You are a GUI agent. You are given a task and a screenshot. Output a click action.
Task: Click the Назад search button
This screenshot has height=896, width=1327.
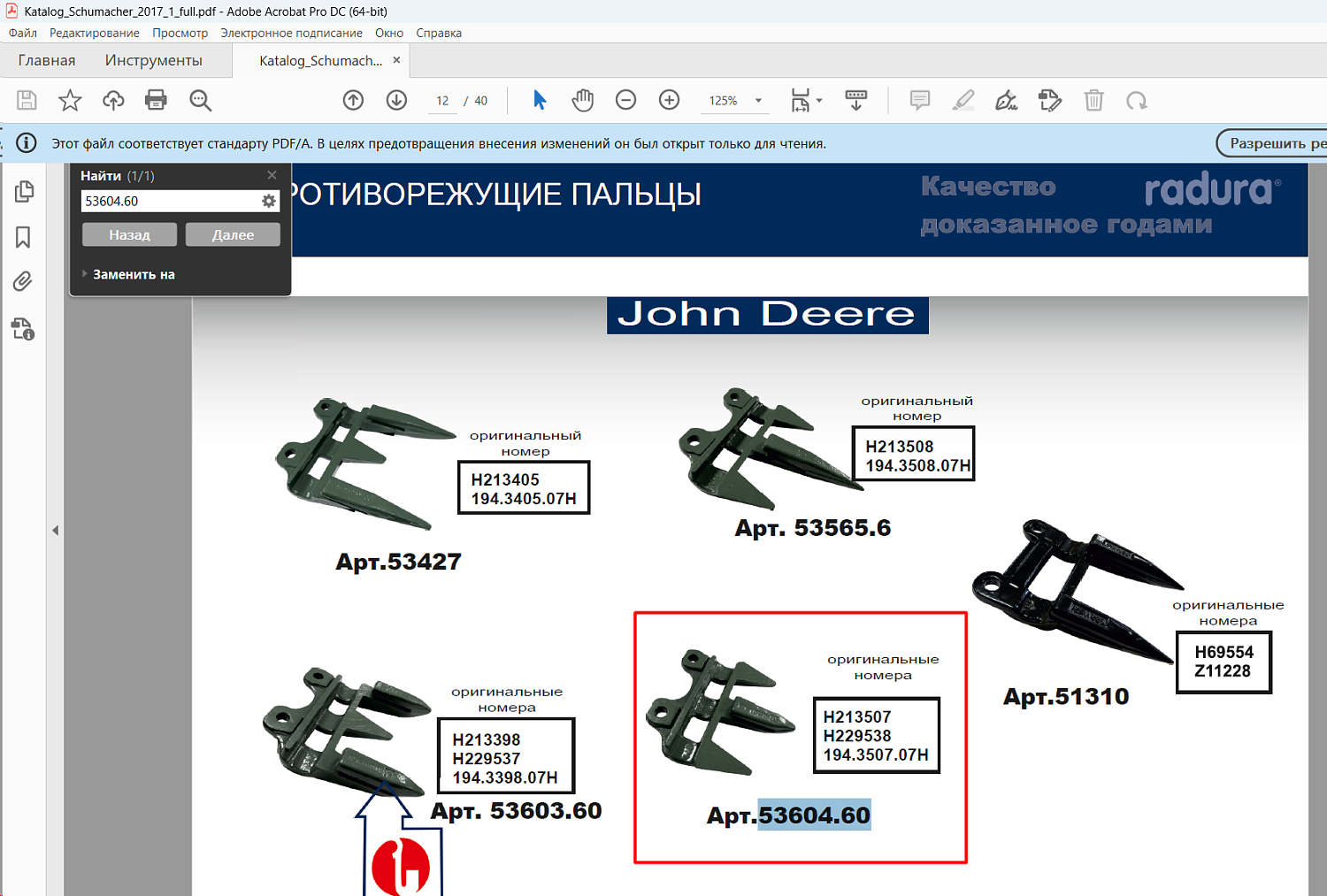coord(129,234)
